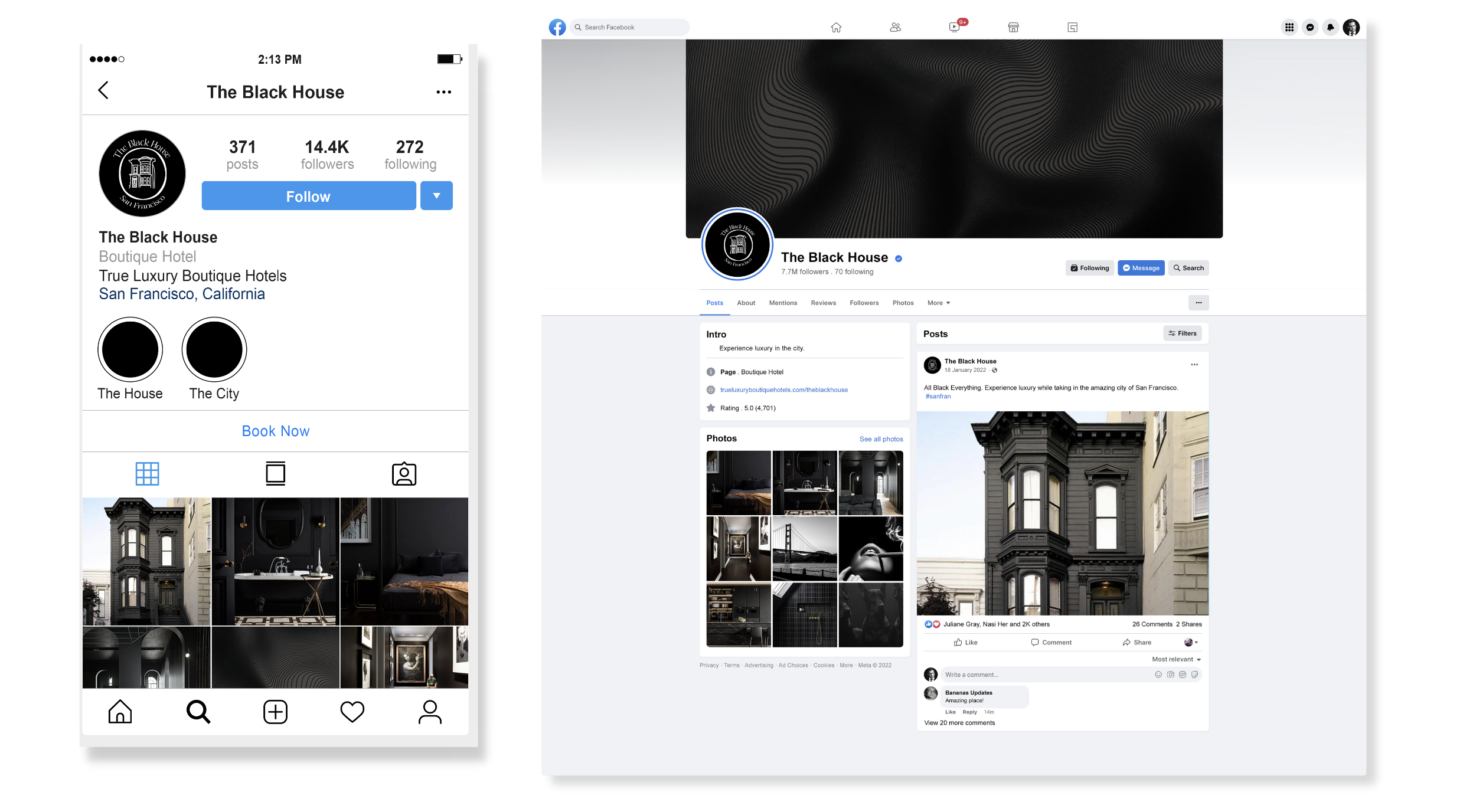This screenshot has width=1463, height=812.
Task: Like the Black House post
Action: point(966,643)
